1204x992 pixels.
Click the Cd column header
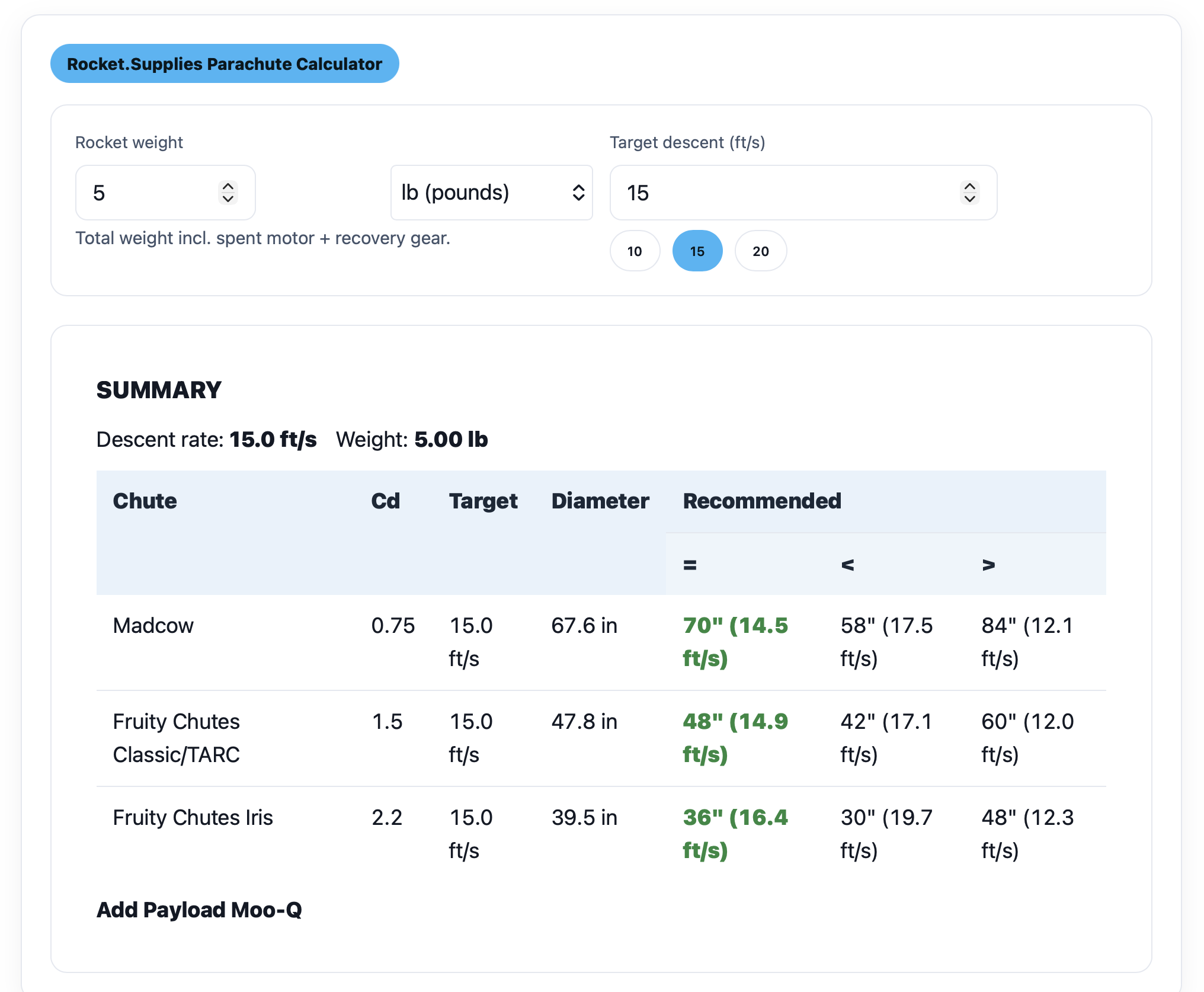coord(385,501)
